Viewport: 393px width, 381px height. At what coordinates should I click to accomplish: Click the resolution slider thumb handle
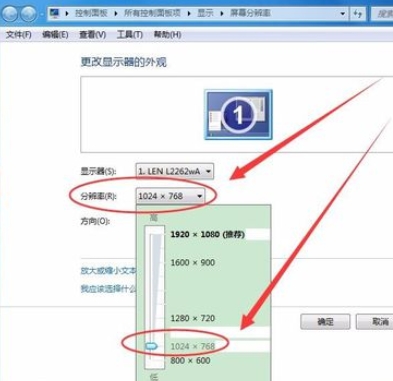tap(151, 347)
